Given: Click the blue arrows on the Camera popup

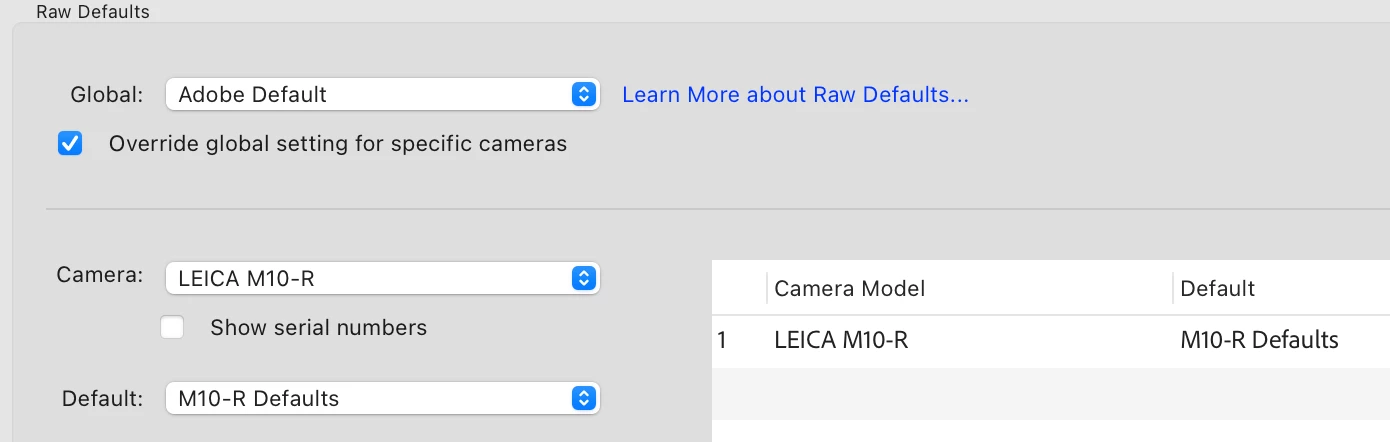Looking at the screenshot, I should (583, 278).
